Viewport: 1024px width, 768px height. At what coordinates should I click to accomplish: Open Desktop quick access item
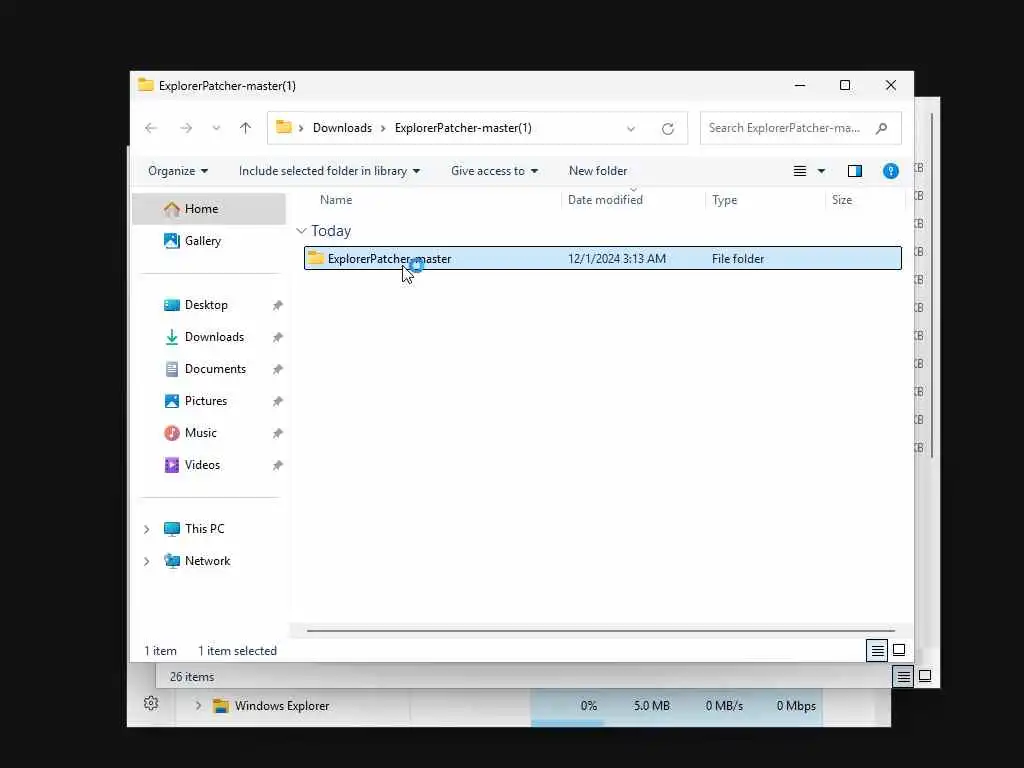tap(206, 305)
